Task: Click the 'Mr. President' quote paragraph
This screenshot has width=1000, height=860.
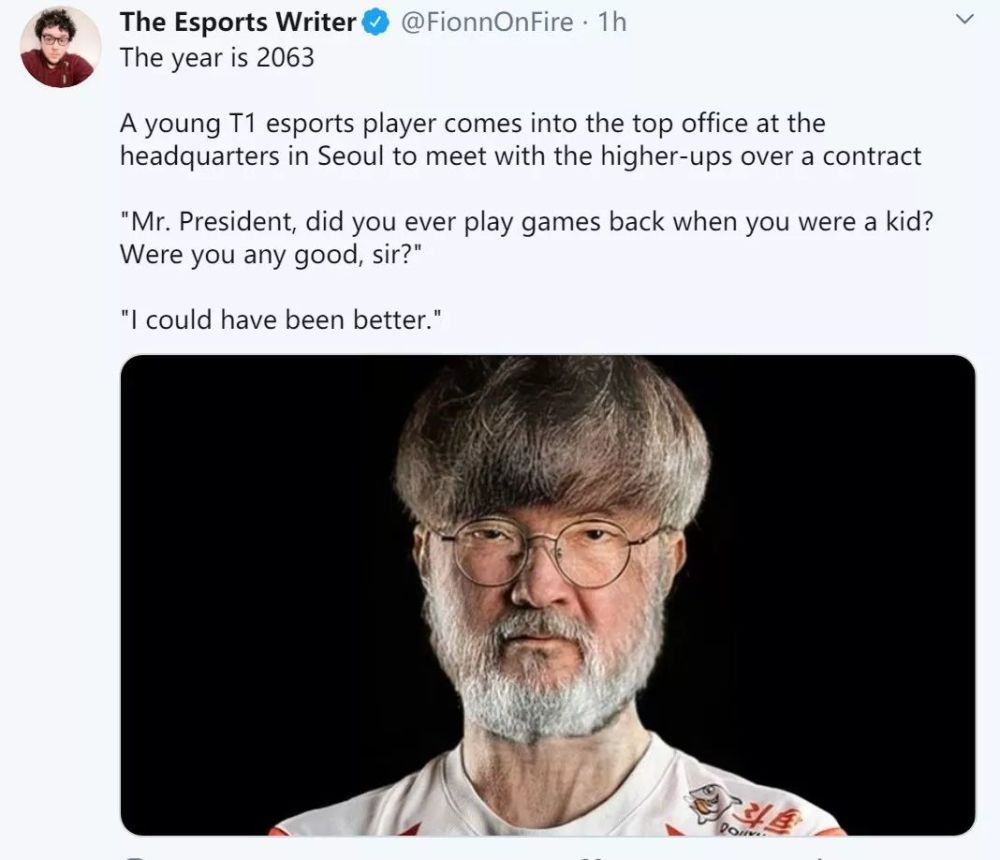Action: pyautogui.click(x=527, y=237)
